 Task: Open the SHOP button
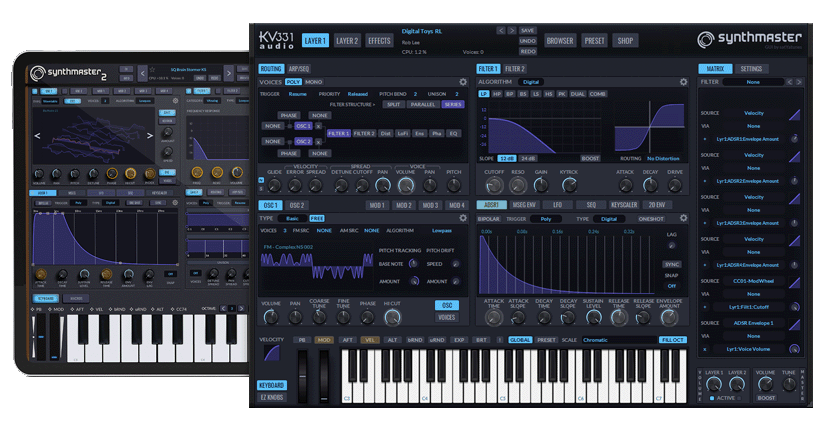tap(625, 41)
